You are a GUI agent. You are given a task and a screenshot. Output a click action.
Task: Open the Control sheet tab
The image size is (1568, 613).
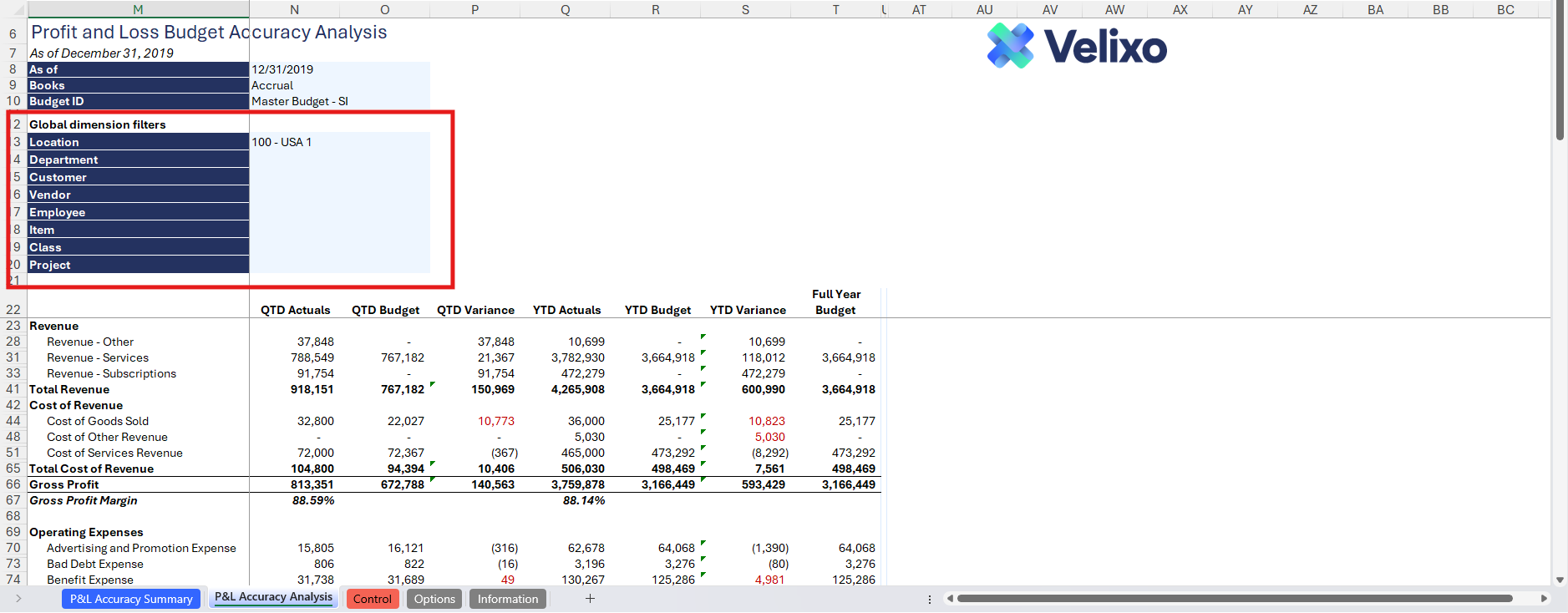[372, 599]
